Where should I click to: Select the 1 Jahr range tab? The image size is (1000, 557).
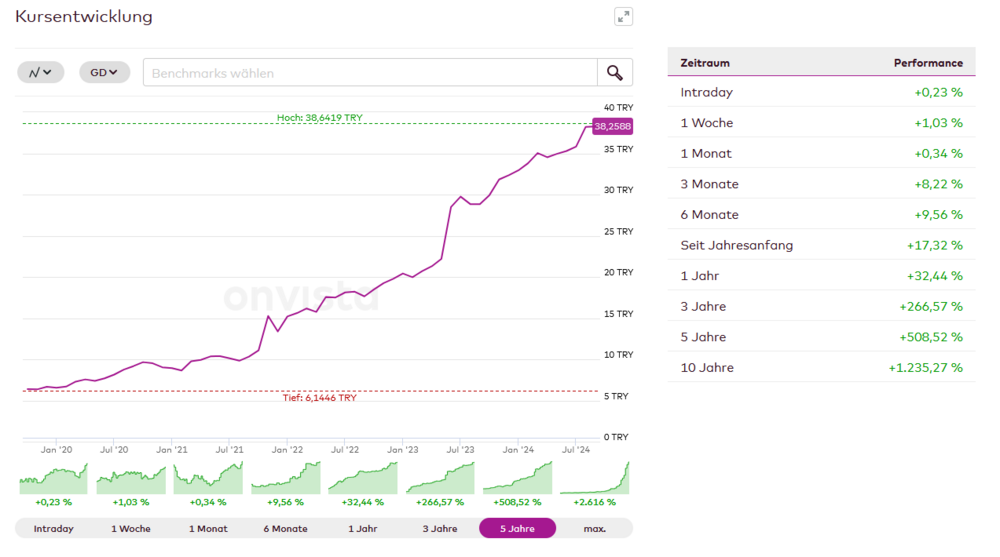363,528
